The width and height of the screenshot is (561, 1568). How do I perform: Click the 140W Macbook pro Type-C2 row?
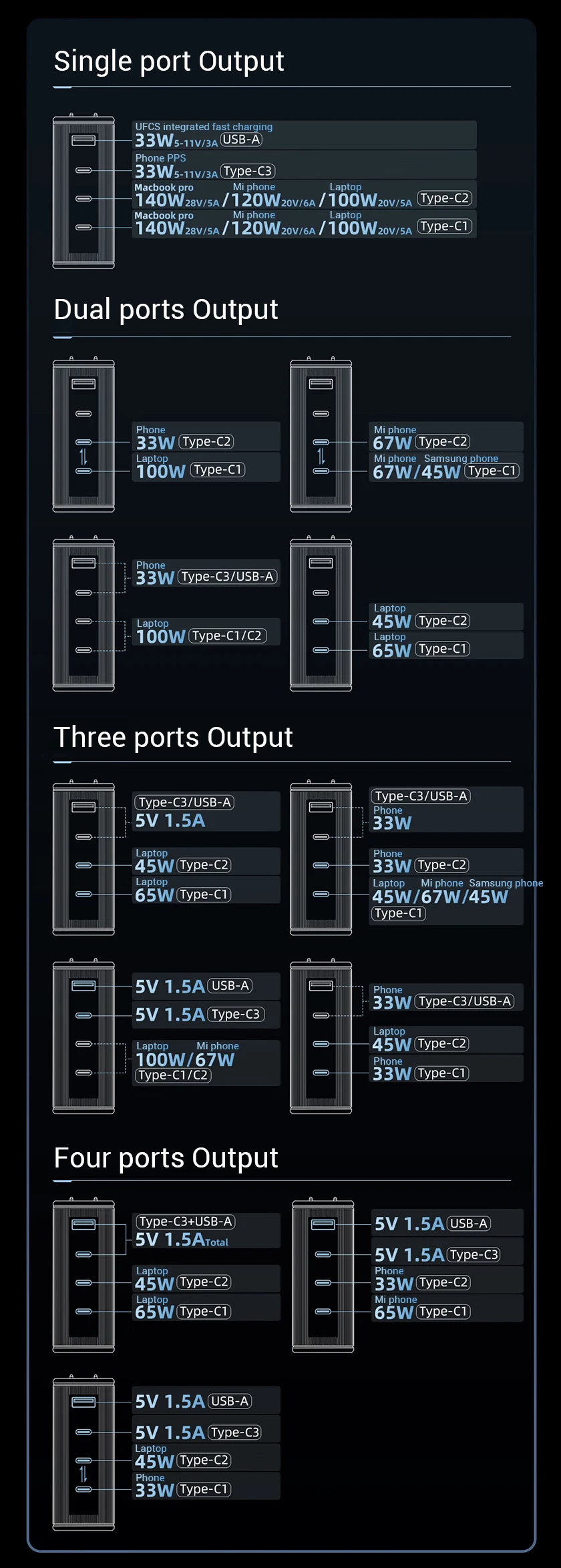pos(305,195)
